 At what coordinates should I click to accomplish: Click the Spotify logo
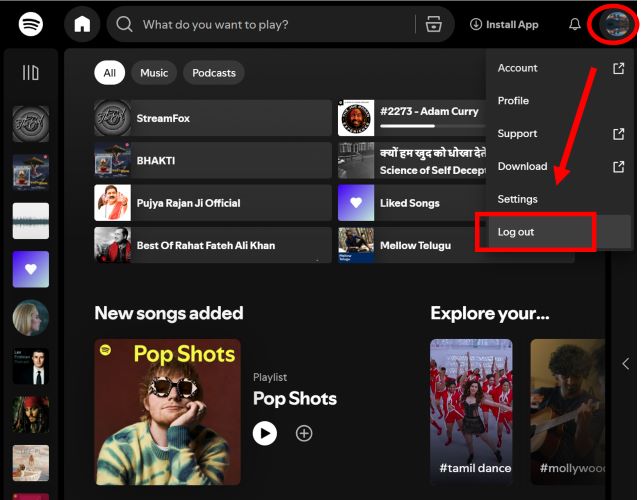(x=30, y=24)
